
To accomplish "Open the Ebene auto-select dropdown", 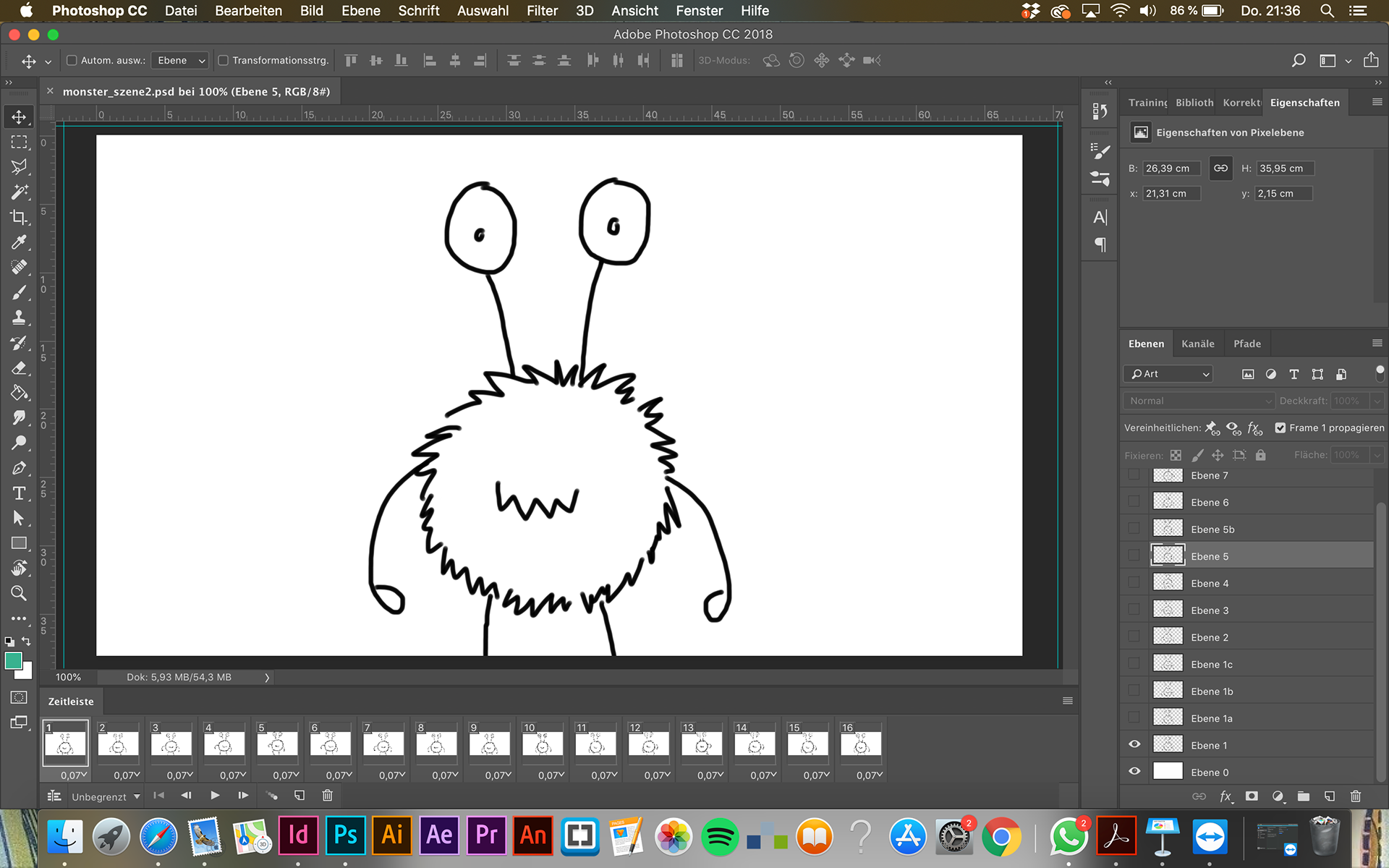I will [x=181, y=61].
